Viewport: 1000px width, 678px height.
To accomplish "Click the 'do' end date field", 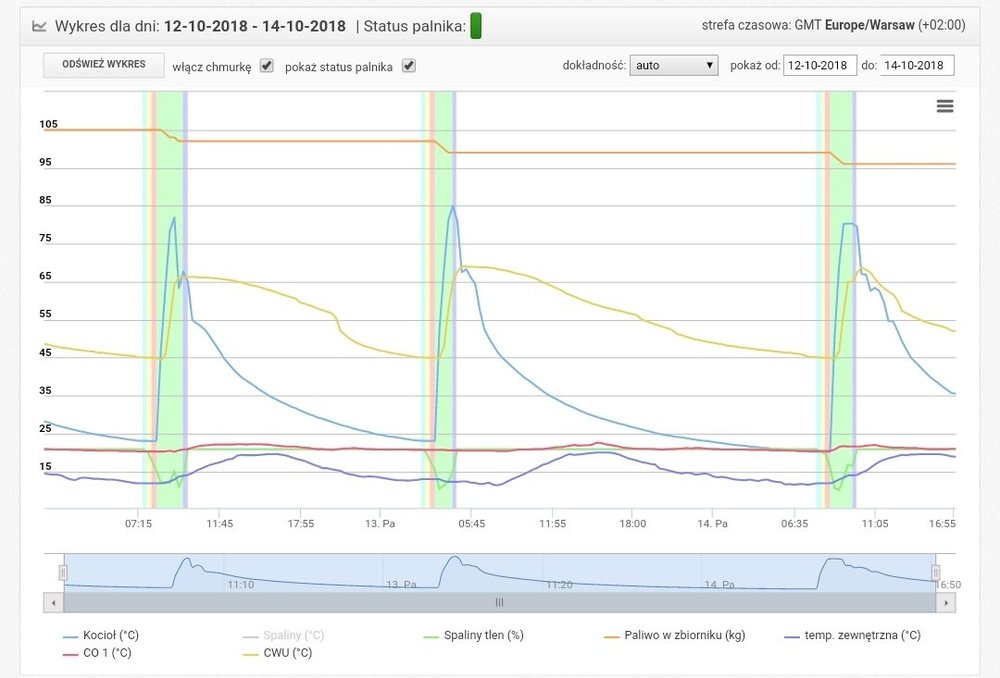I will 917,66.
